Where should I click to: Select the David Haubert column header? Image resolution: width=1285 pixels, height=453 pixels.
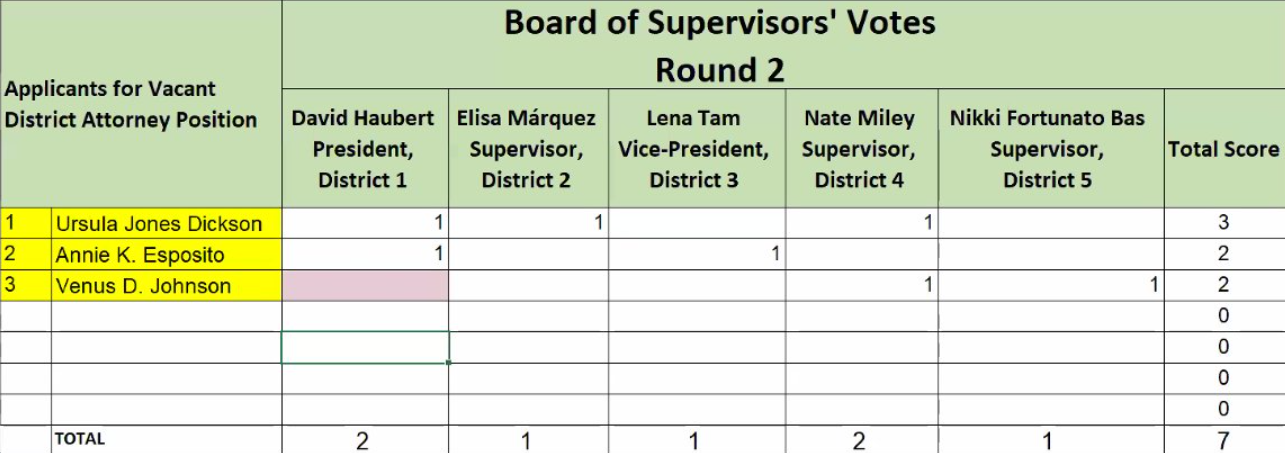[x=363, y=149]
